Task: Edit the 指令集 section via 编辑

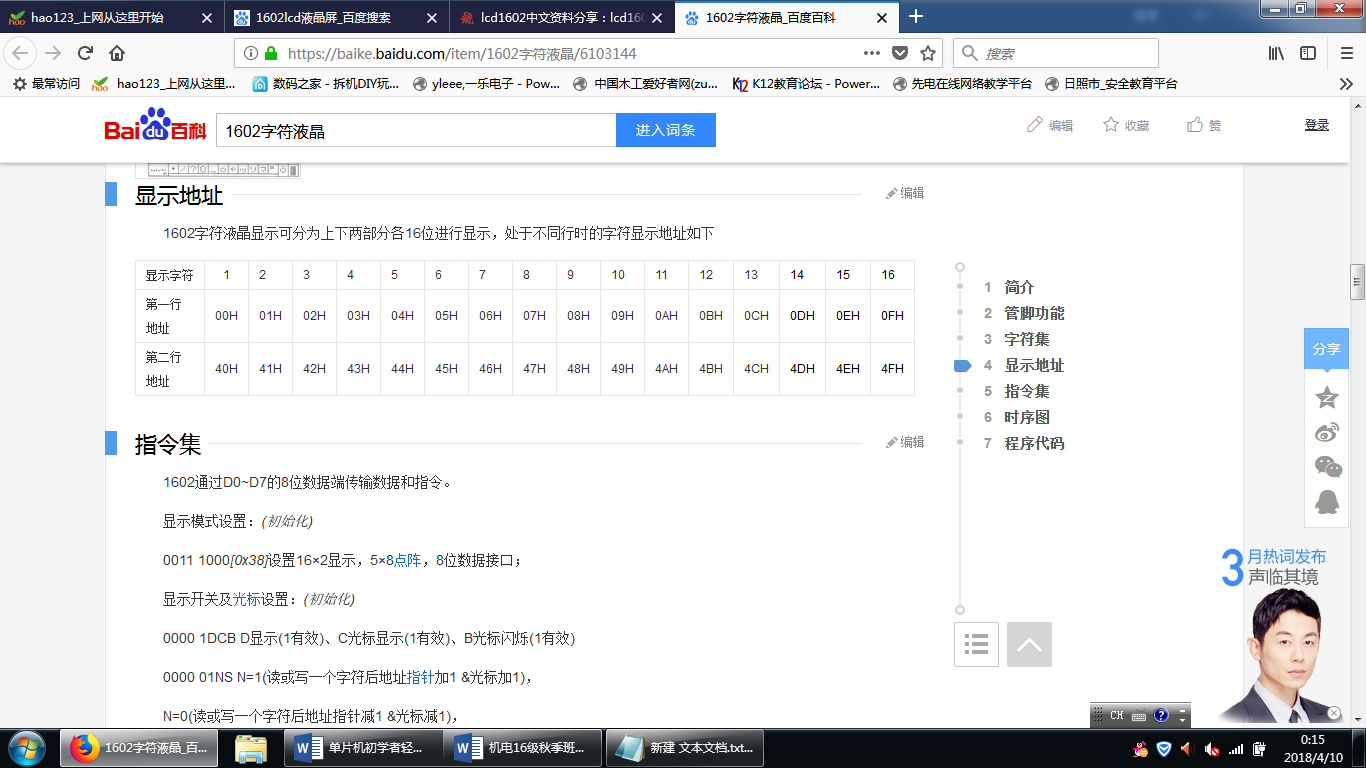Action: 905,442
